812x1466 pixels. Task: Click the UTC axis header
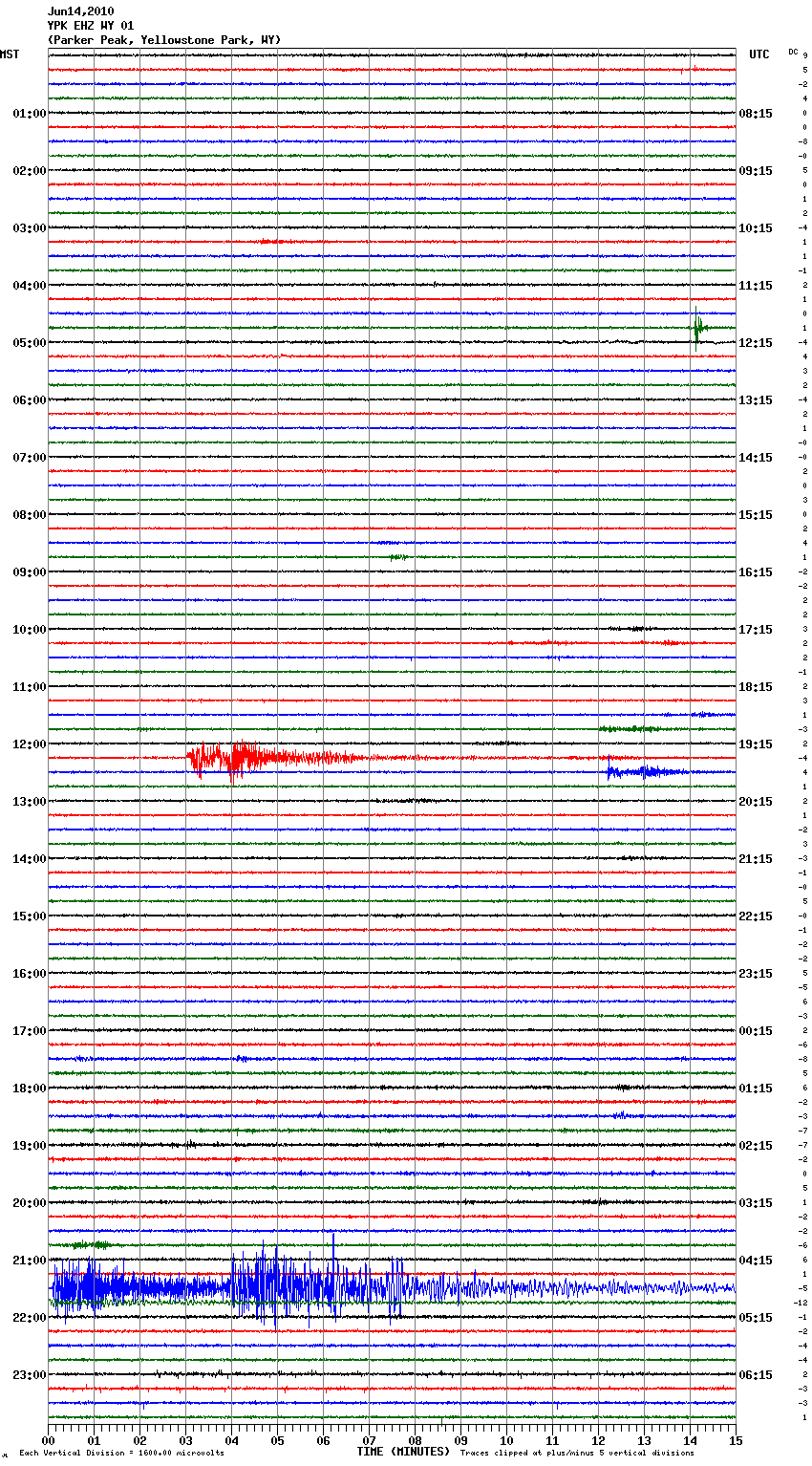(x=759, y=54)
